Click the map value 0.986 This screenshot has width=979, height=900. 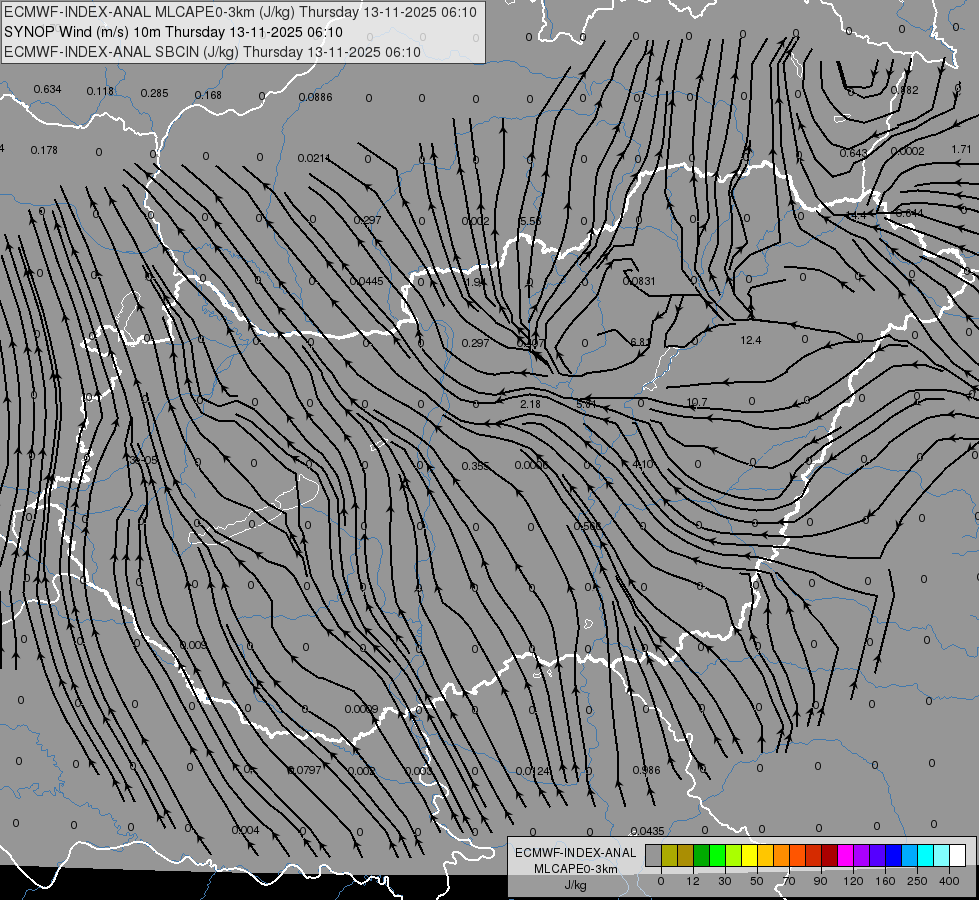coord(646,770)
